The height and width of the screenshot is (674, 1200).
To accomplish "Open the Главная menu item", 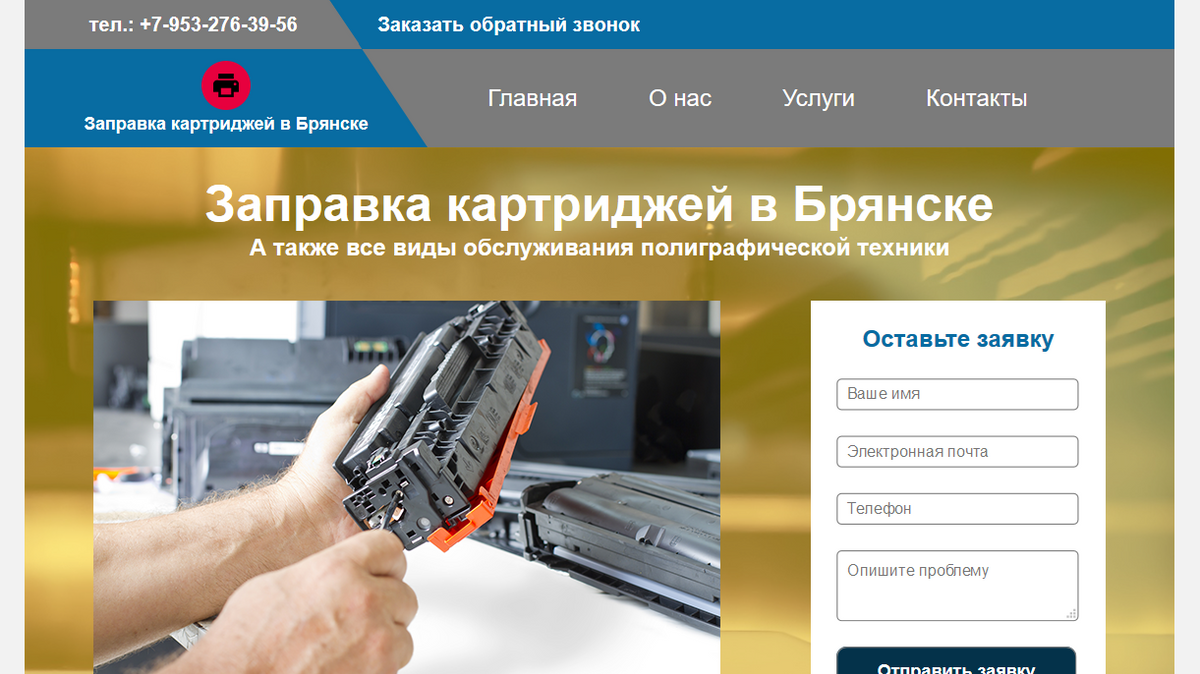I will 532,98.
